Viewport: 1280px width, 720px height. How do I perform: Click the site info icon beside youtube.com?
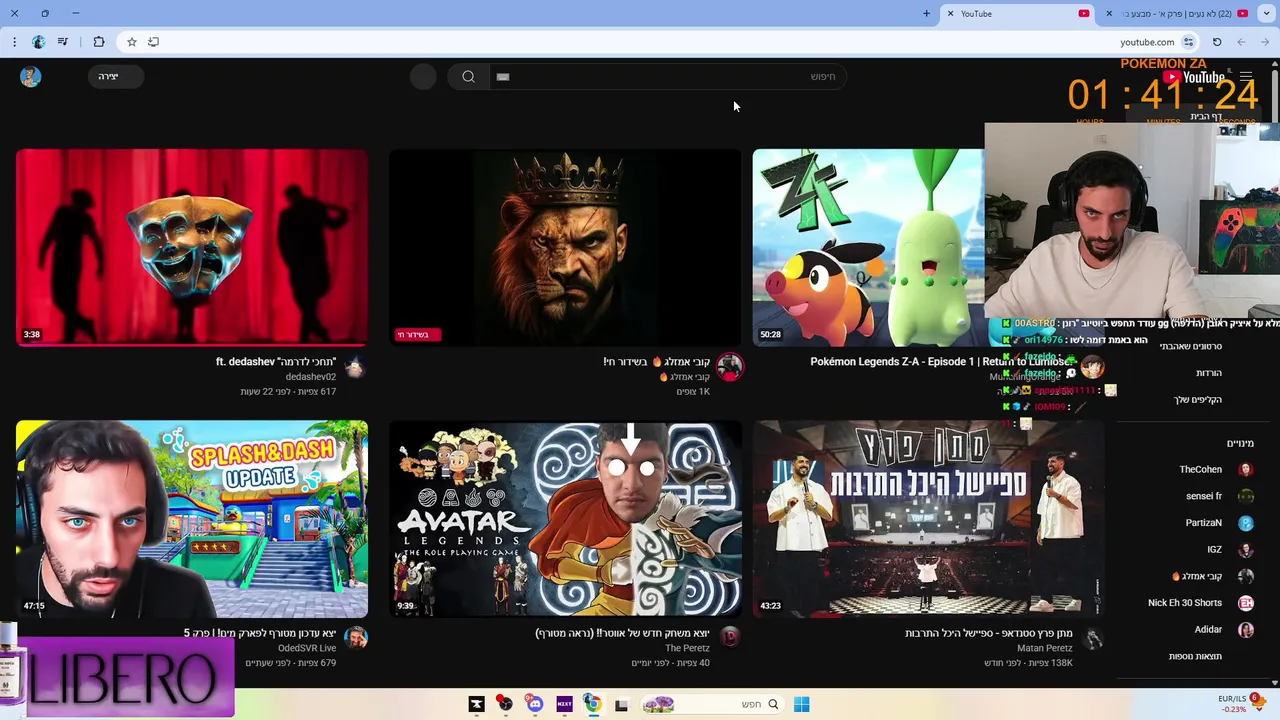pyautogui.click(x=1188, y=42)
